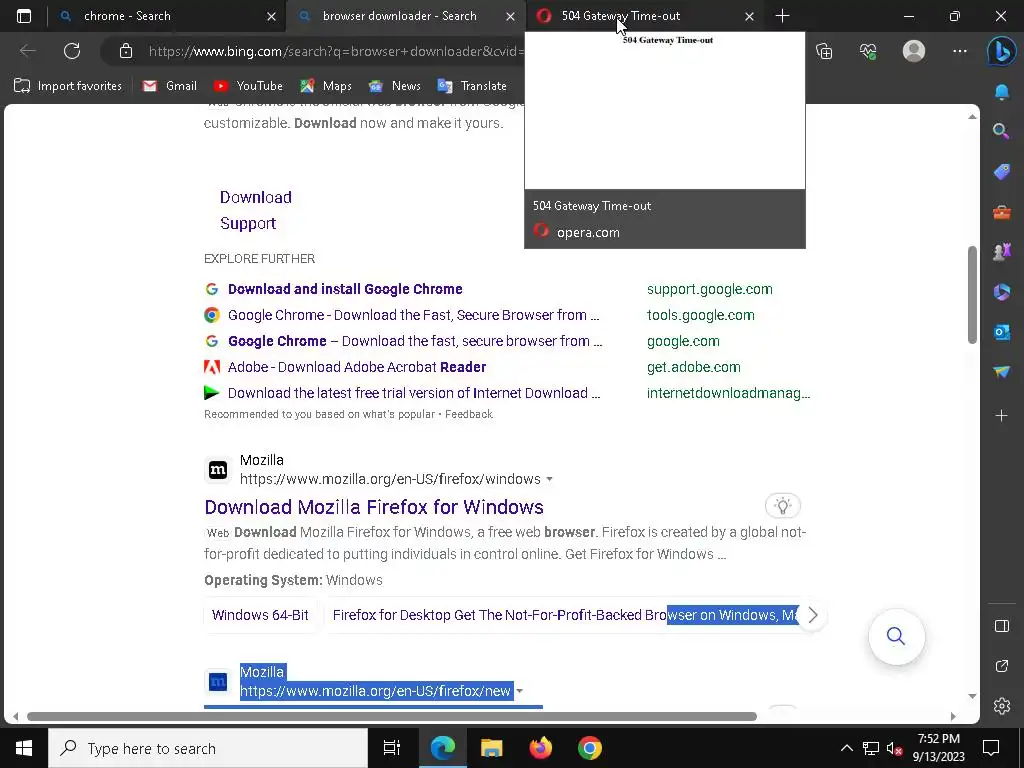This screenshot has width=1024, height=768.
Task: Close the chrome - Search tab
Action: [272, 16]
